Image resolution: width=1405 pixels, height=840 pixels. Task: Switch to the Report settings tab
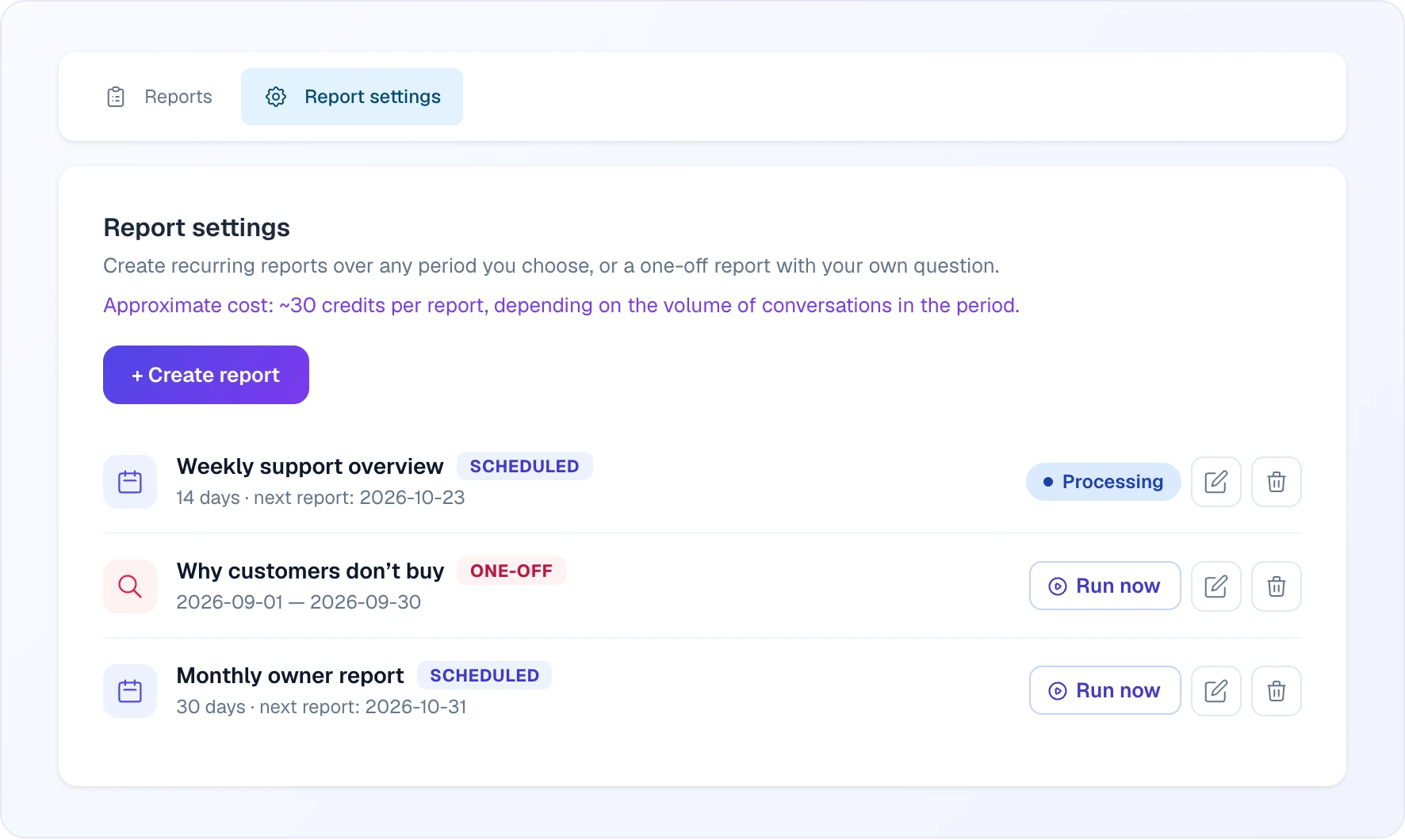(352, 97)
